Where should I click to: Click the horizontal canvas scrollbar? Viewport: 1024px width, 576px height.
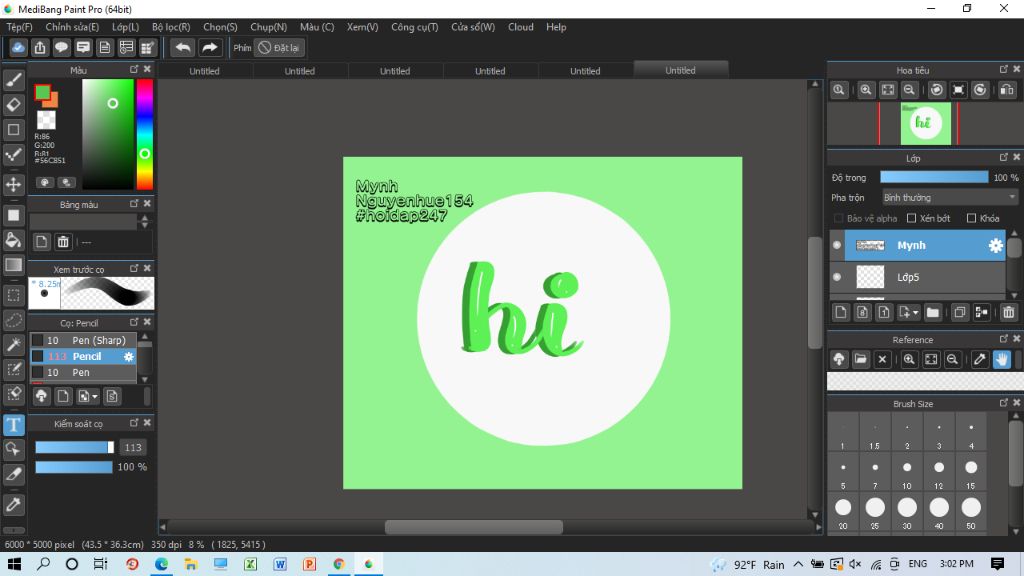(473, 526)
